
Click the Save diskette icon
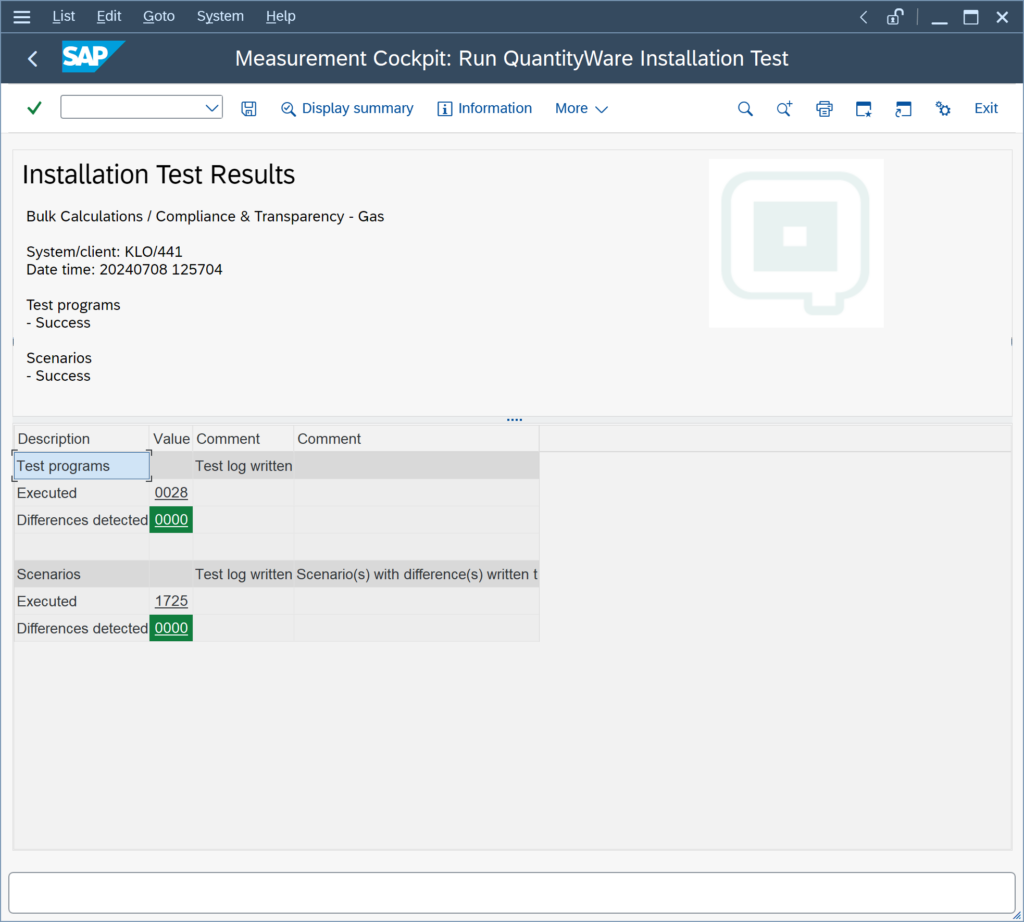tap(249, 108)
